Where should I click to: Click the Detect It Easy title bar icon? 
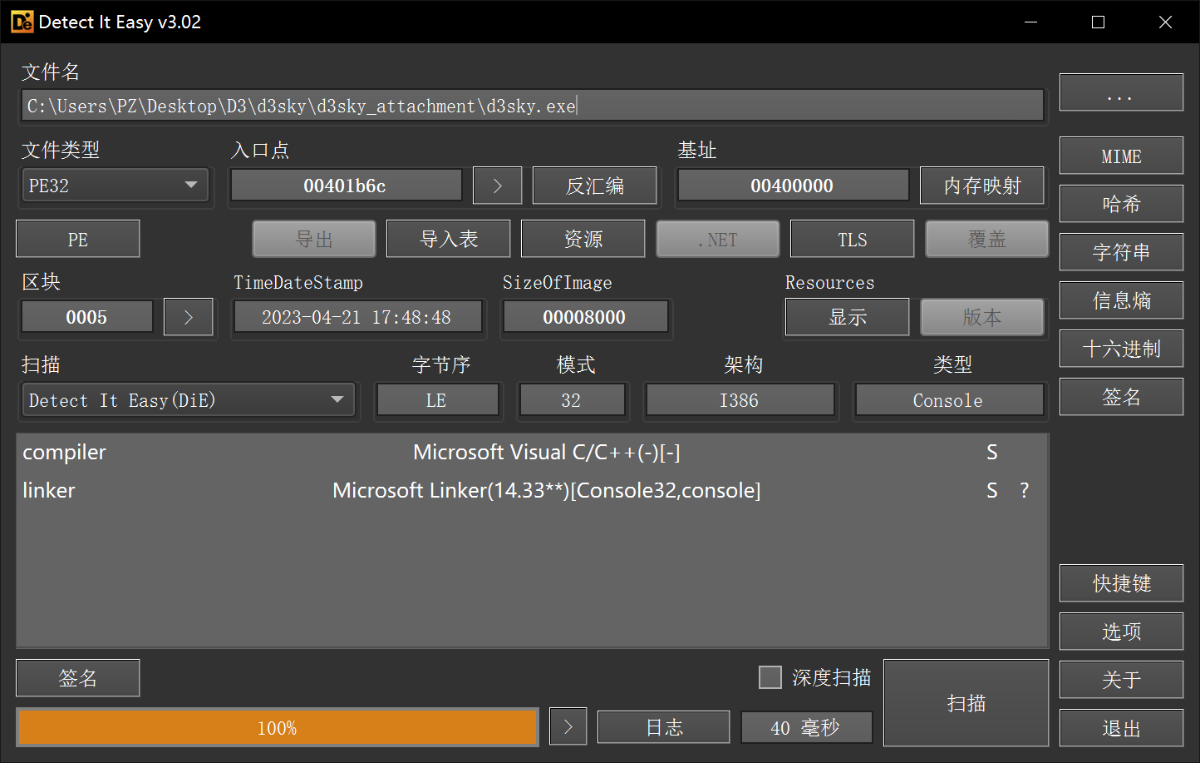(x=22, y=21)
